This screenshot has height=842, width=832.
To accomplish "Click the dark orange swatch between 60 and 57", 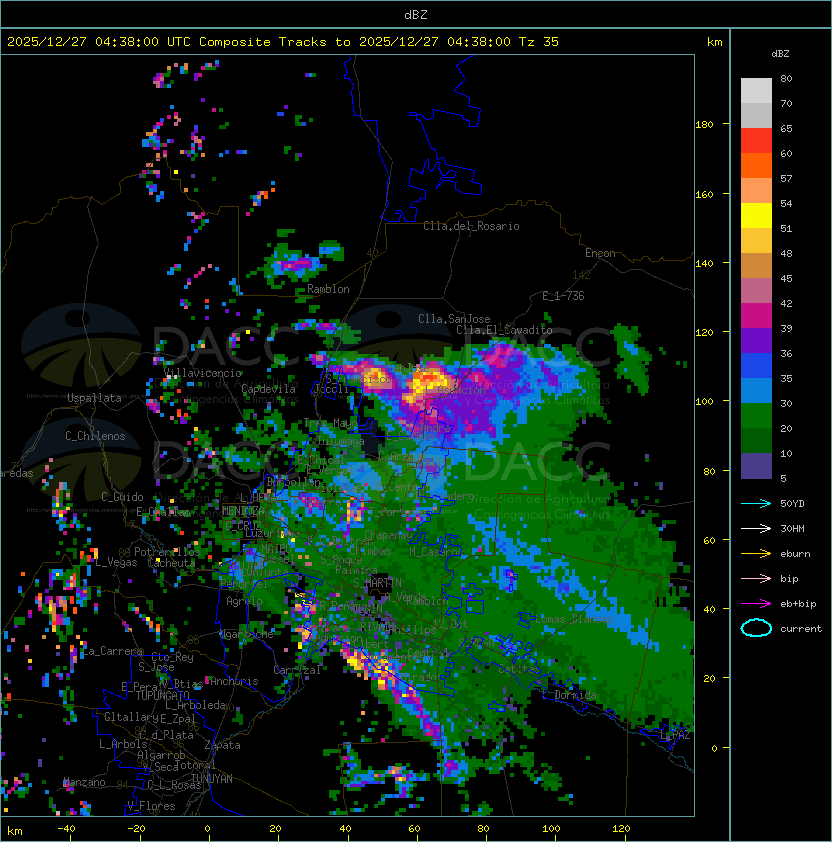I will point(756,166).
